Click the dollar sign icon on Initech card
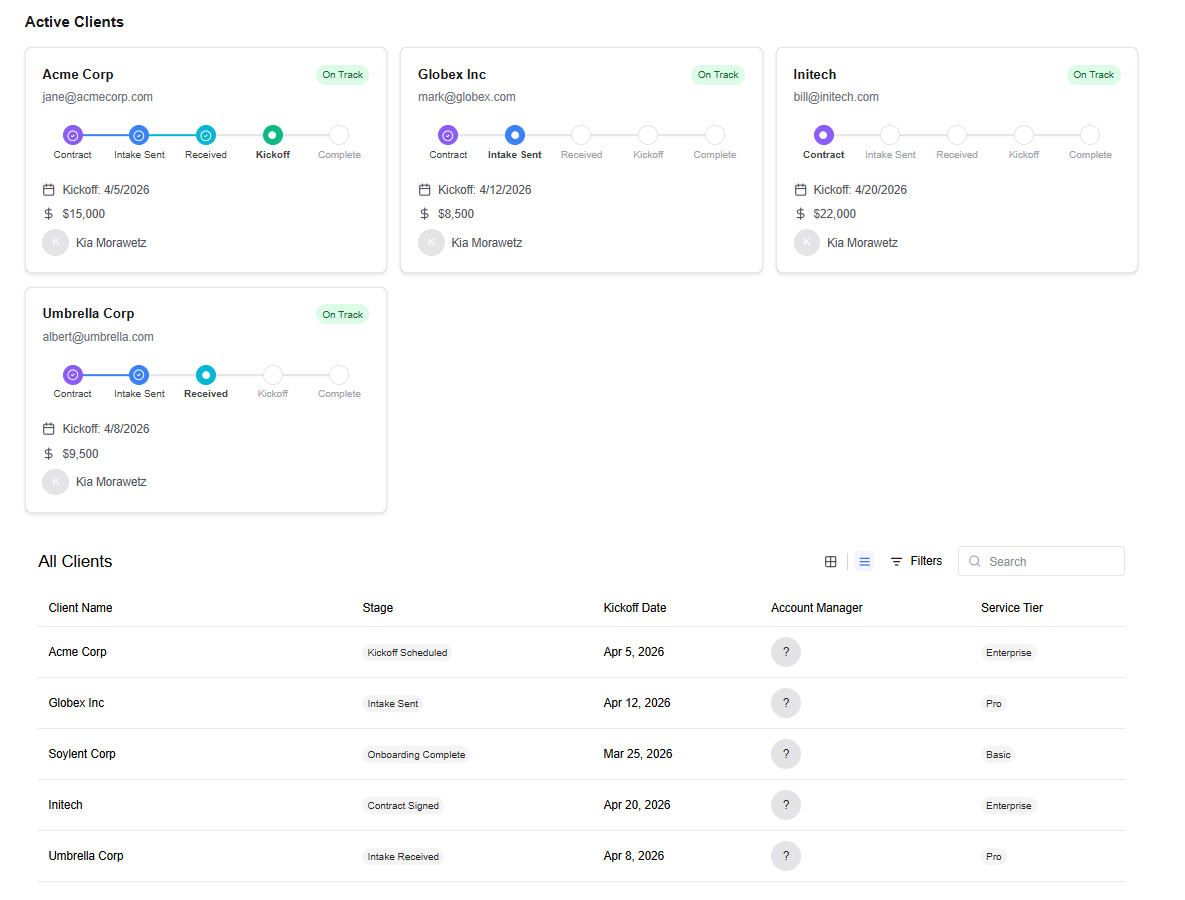The height and width of the screenshot is (900, 1185). pos(799,213)
